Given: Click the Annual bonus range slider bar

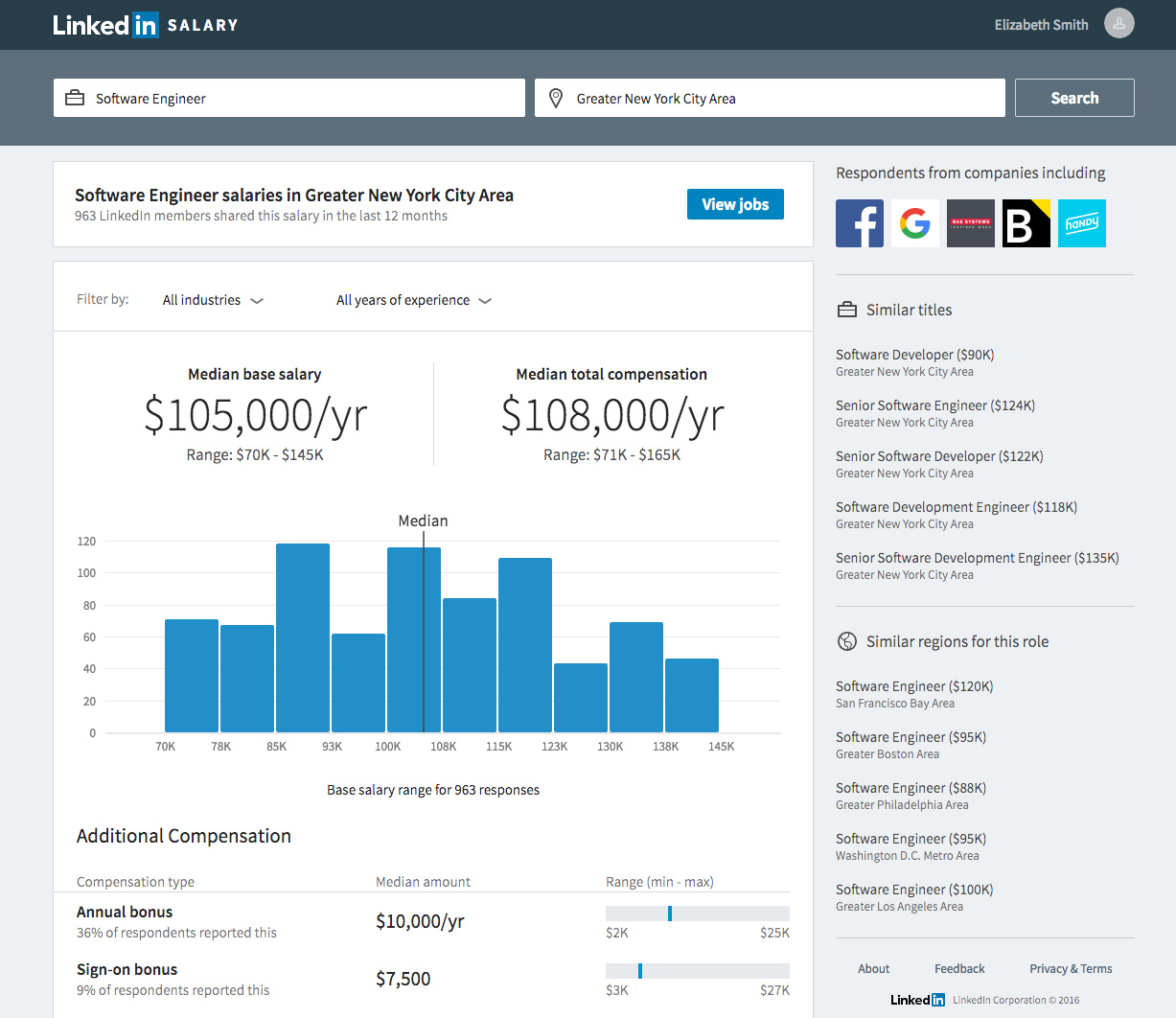Looking at the screenshot, I should (696, 913).
